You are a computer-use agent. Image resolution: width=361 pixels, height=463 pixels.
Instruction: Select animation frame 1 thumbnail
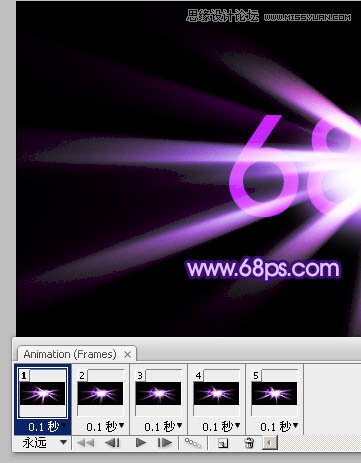pos(42,393)
